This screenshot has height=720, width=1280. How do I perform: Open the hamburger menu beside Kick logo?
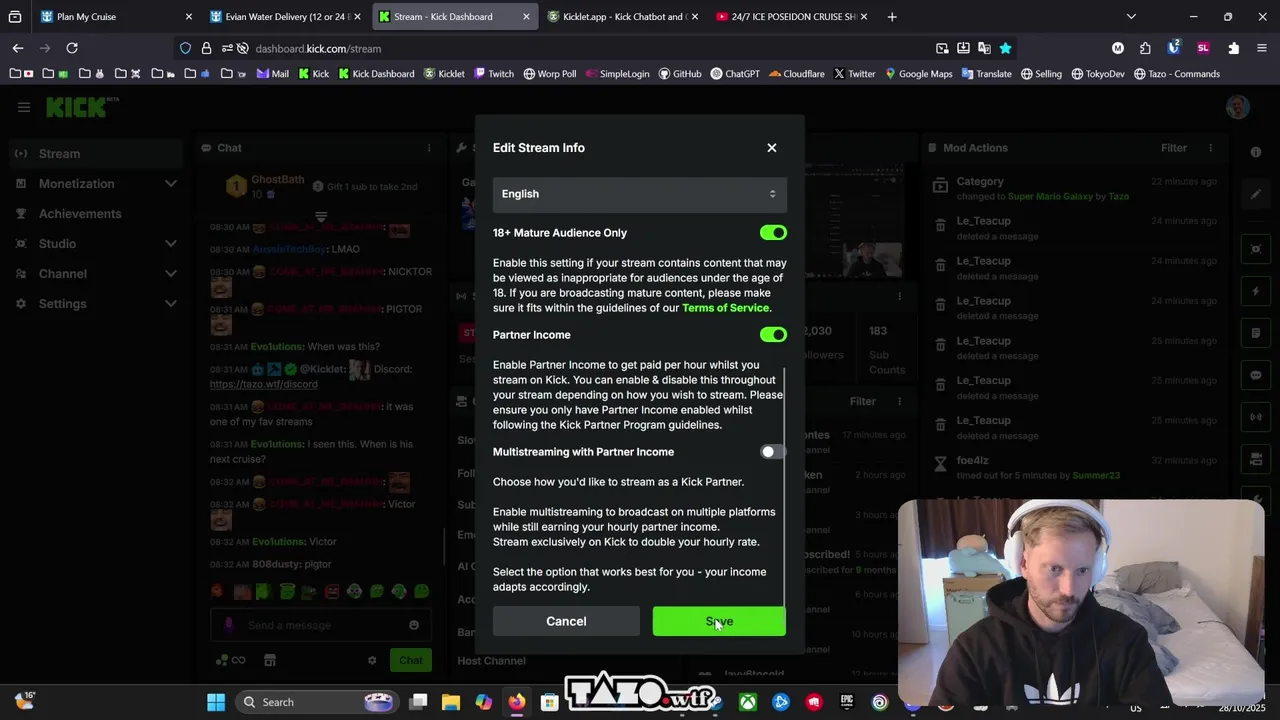click(x=24, y=107)
